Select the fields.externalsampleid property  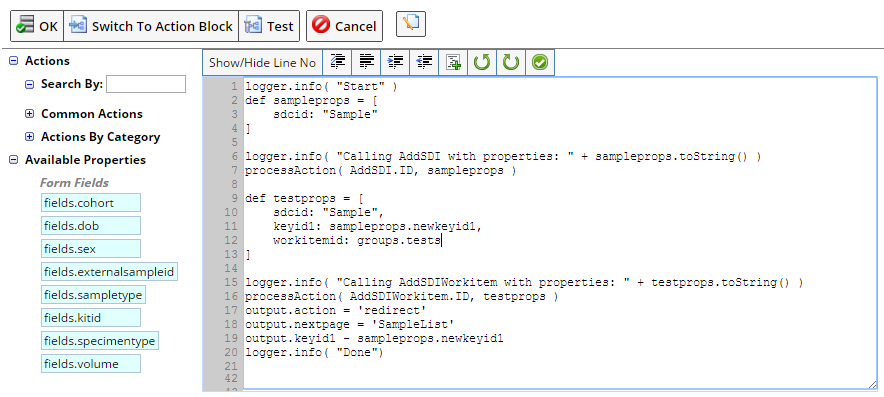coord(109,272)
